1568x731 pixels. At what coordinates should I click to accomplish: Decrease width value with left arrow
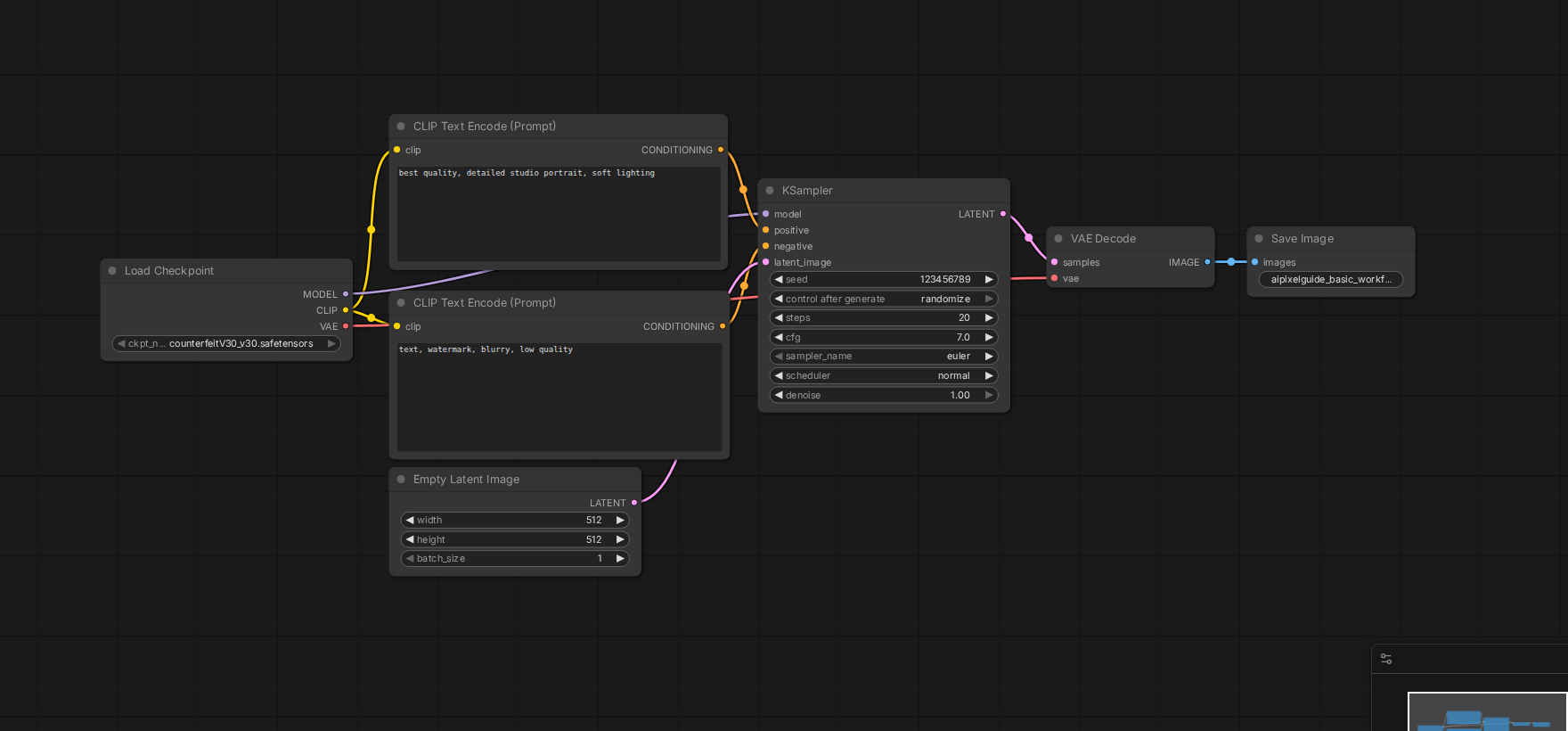[x=410, y=520]
